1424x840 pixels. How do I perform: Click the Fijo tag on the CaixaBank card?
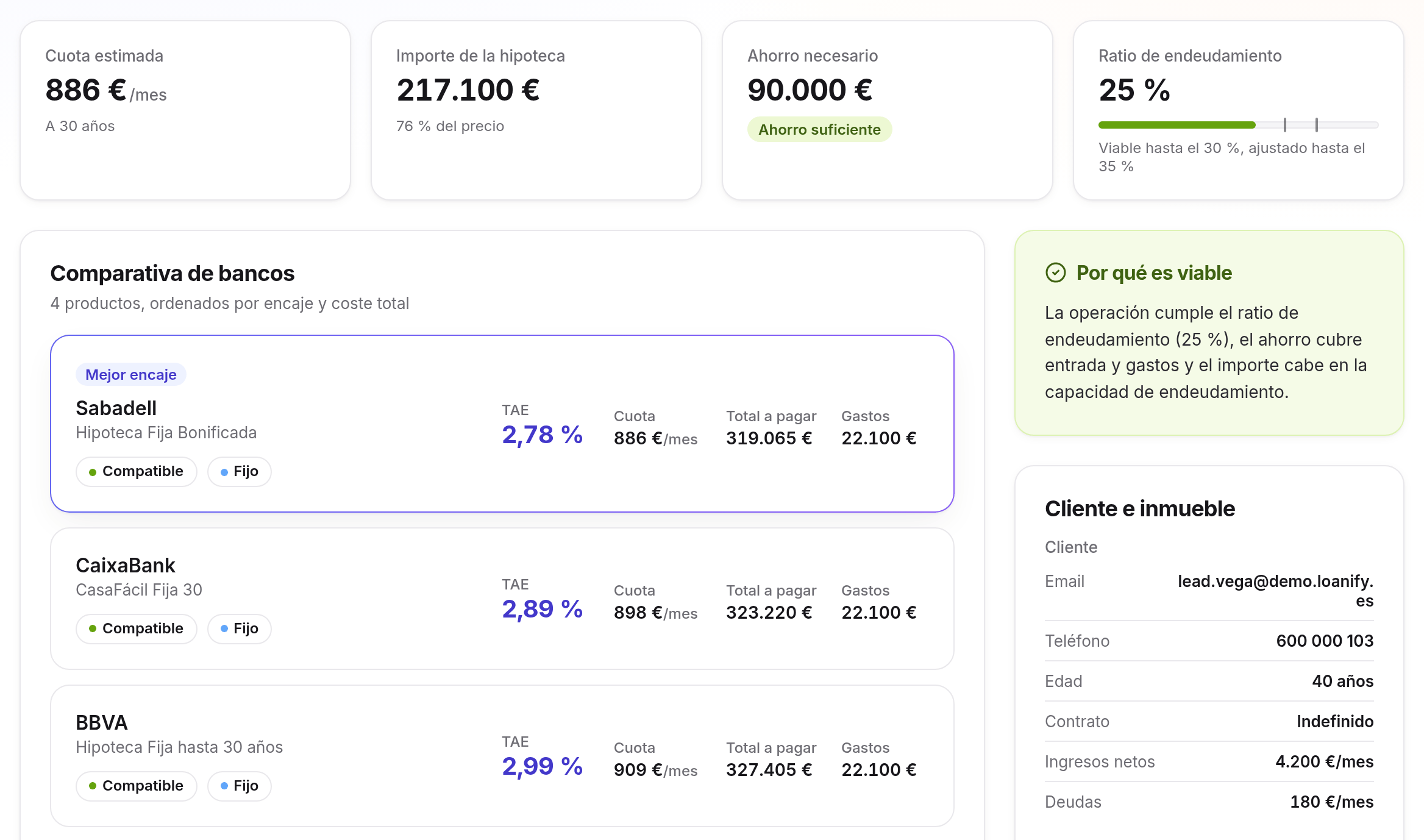click(240, 628)
